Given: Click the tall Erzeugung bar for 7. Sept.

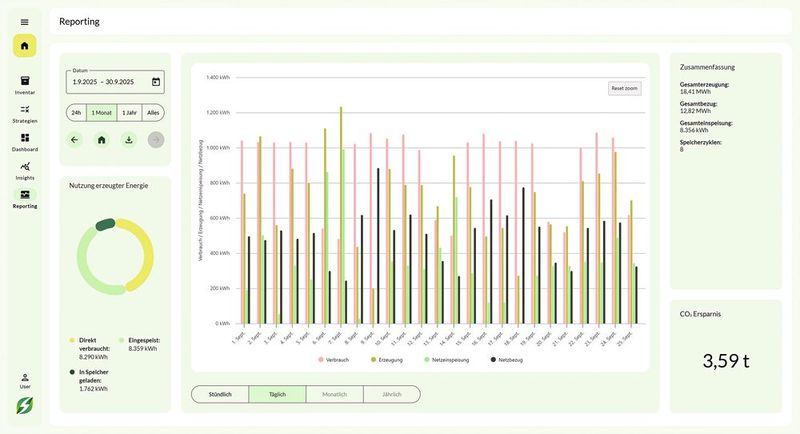Looking at the screenshot, I should [x=341, y=215].
